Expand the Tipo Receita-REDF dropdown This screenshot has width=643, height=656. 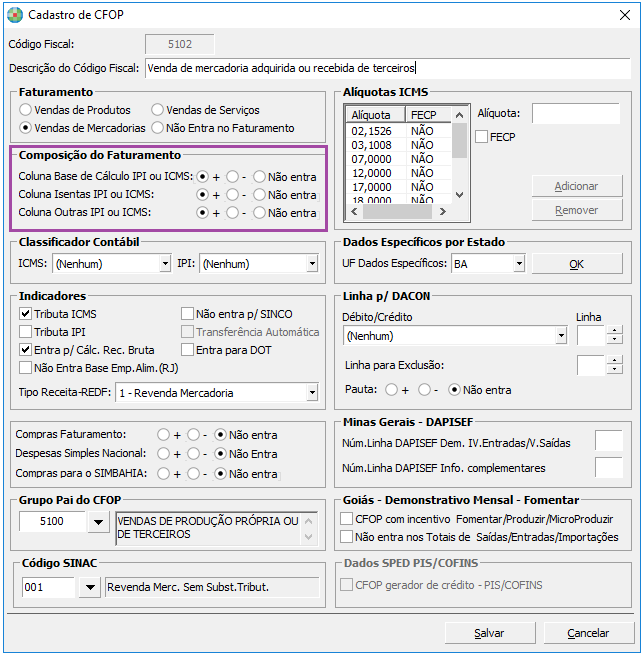pyautogui.click(x=311, y=393)
